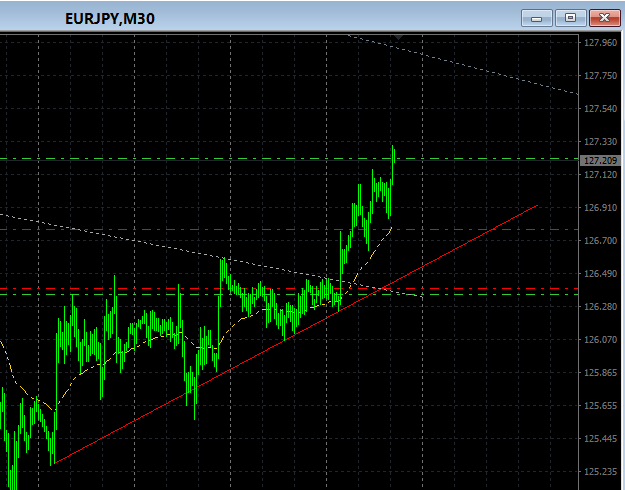Select the current price label 127.209

click(x=601, y=161)
